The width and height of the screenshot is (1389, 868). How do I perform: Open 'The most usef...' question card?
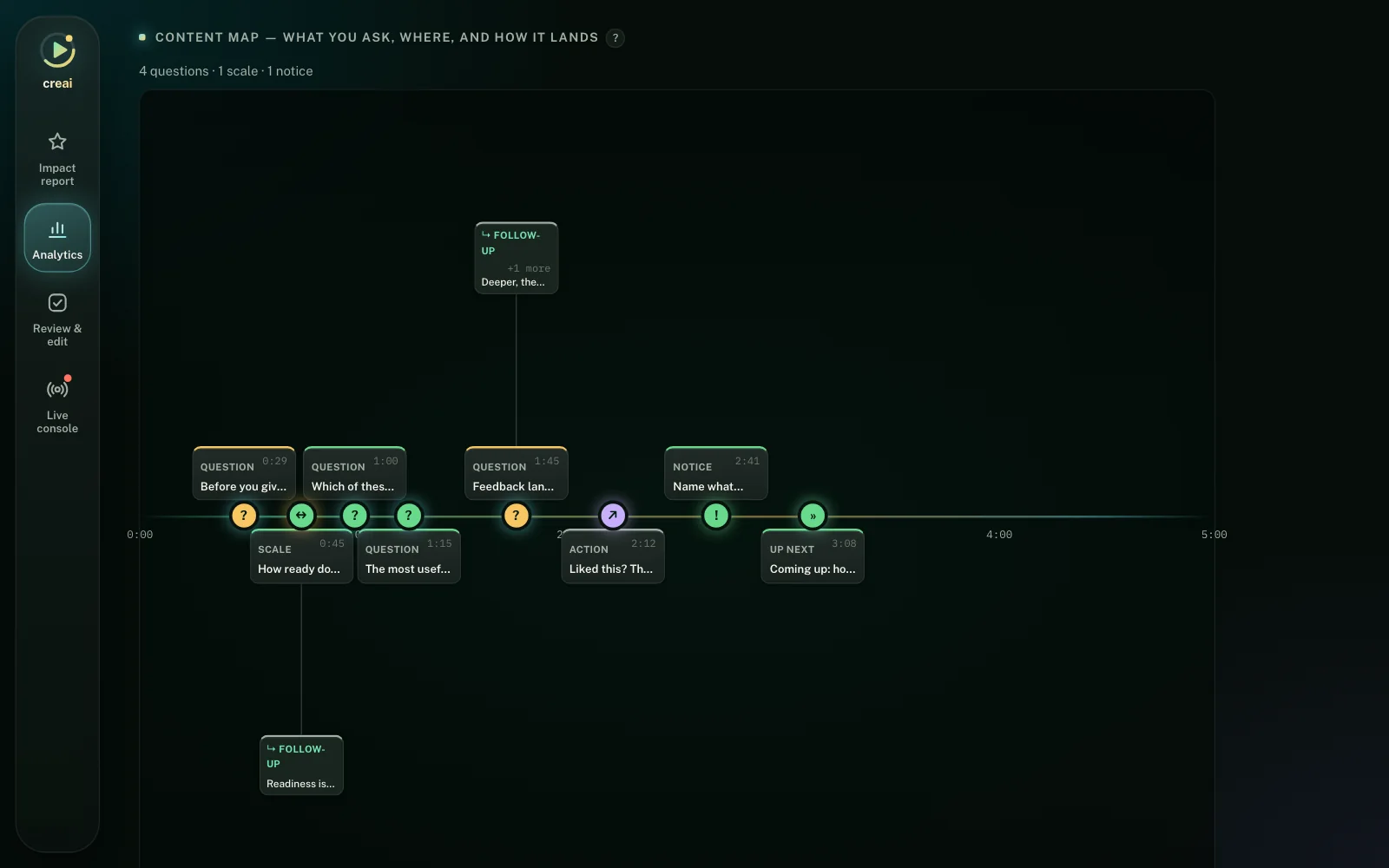click(409, 556)
